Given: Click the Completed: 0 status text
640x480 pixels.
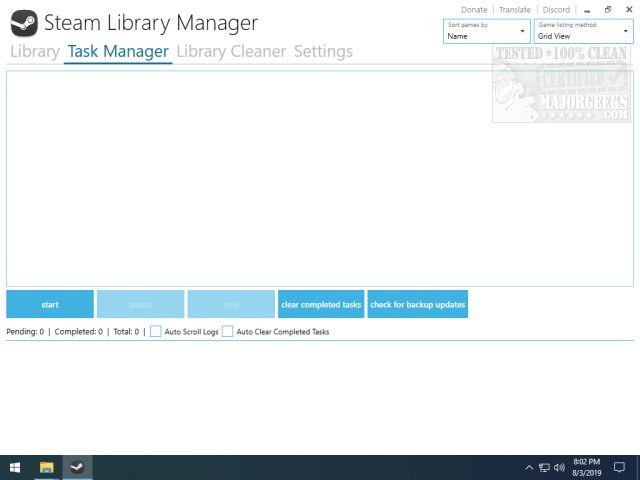Looking at the screenshot, I should click(x=79, y=331).
